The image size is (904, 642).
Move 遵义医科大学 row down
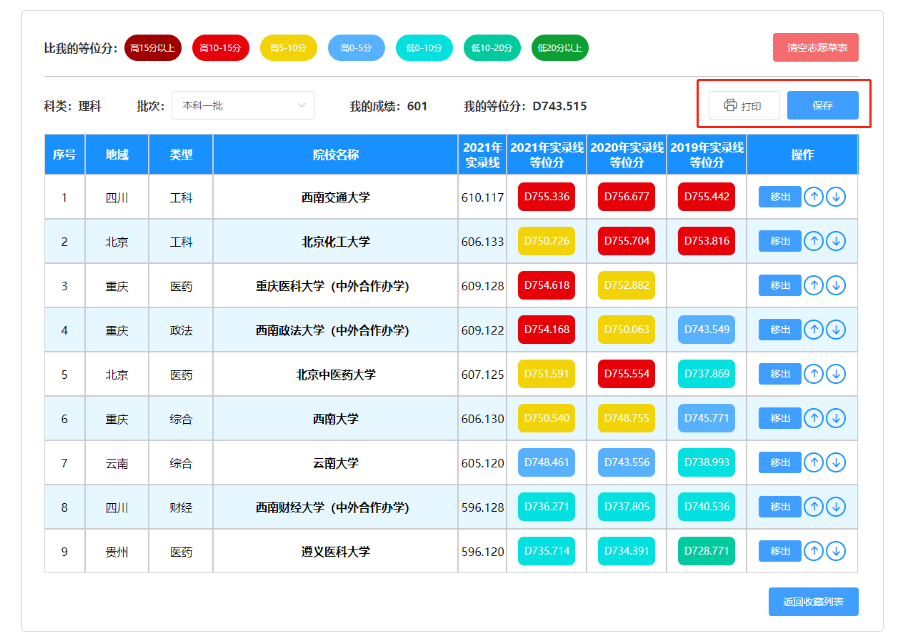[836, 551]
